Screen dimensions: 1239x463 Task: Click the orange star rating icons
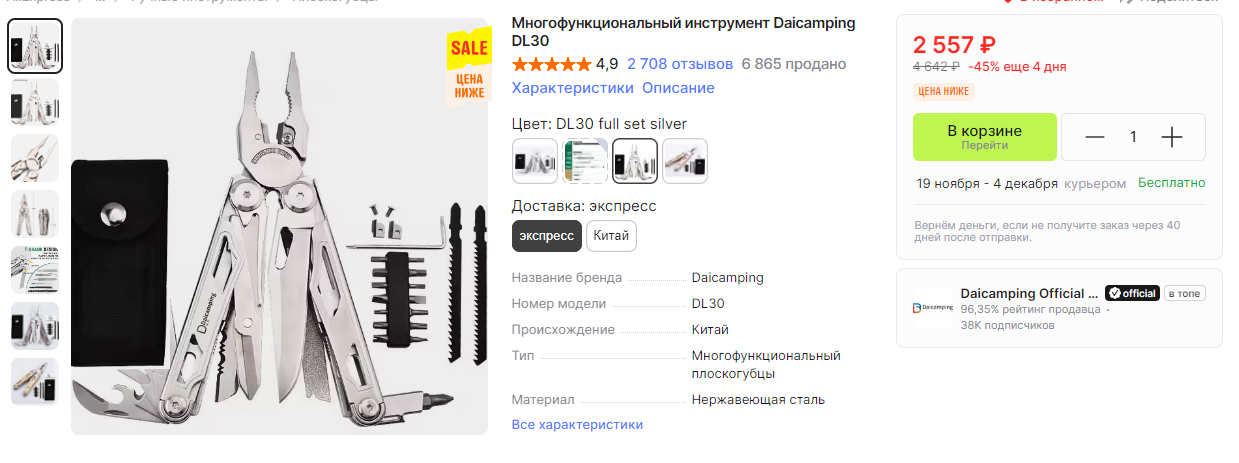[x=551, y=64]
